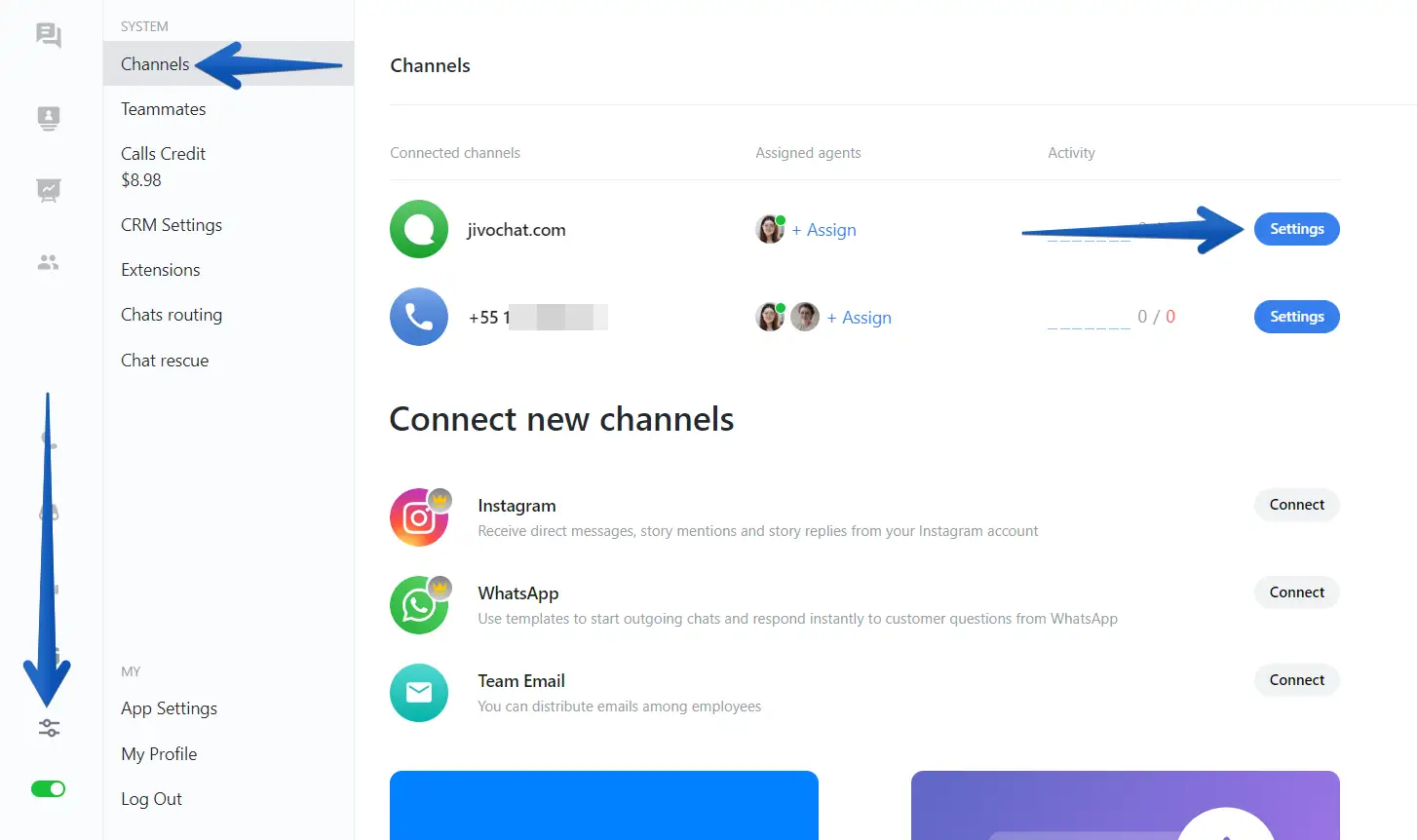Click the agent avatar in jivochat.com row
The height and width of the screenshot is (840, 1417).
[x=770, y=229]
